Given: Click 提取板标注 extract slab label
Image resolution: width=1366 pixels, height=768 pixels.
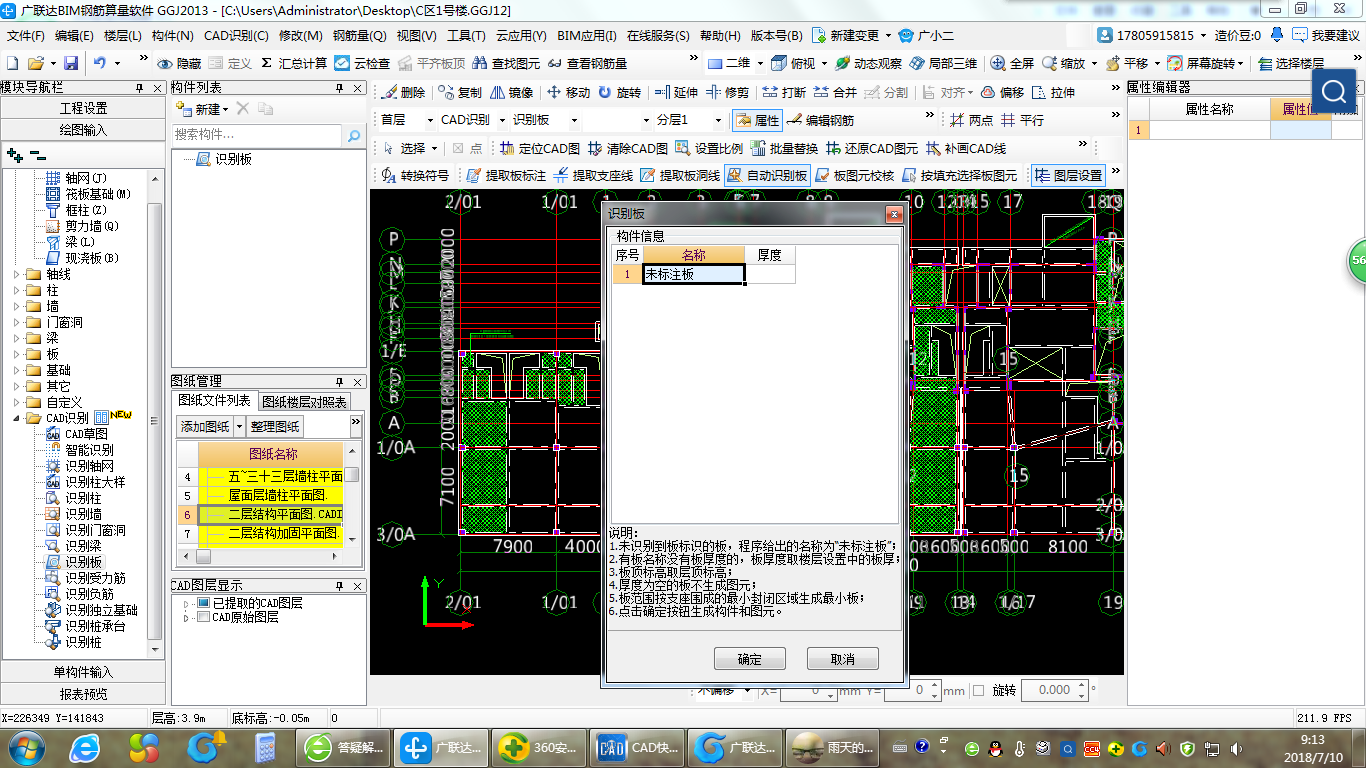Looking at the screenshot, I should [x=506, y=175].
